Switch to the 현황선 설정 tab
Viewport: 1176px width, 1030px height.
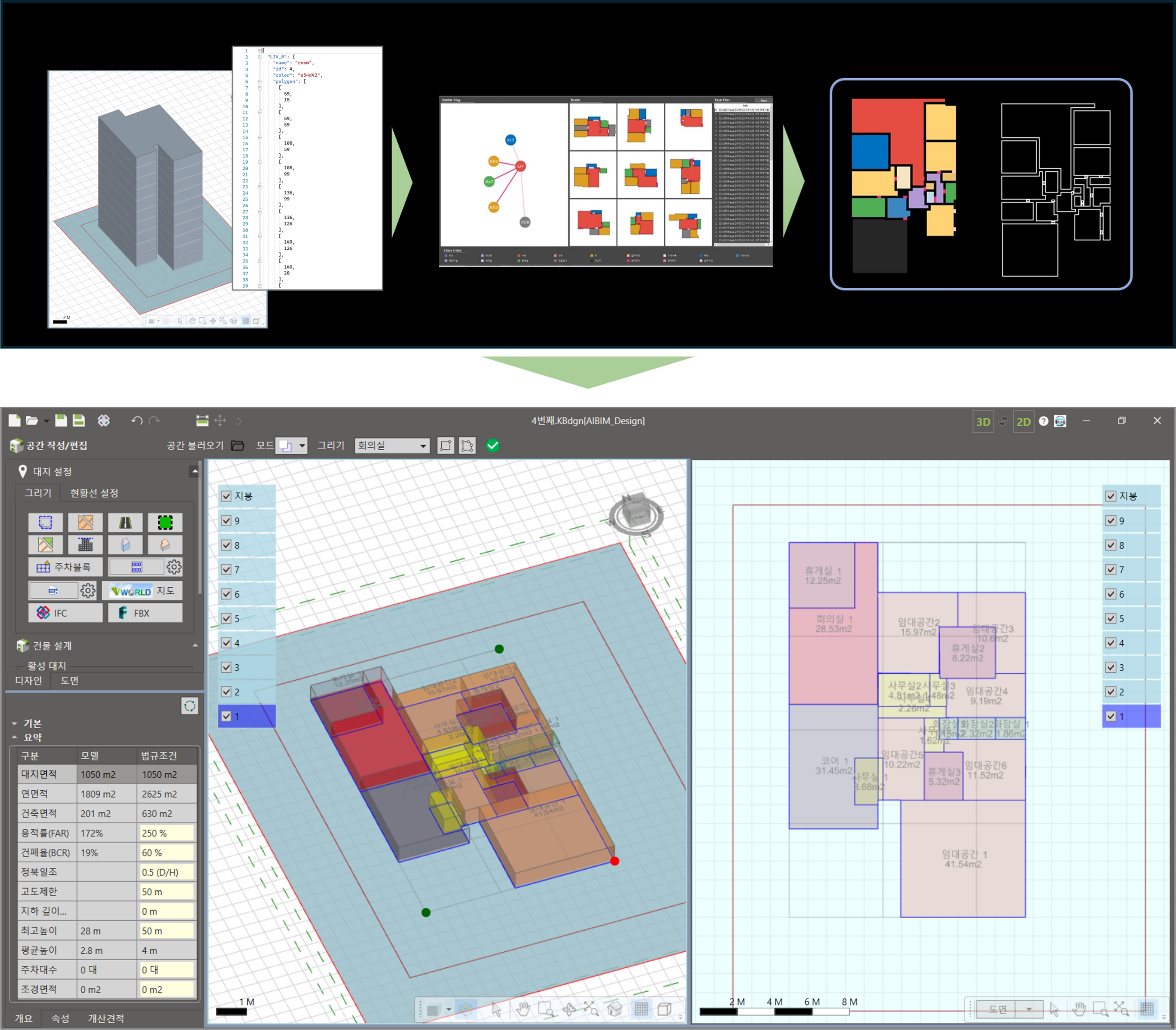pos(94,493)
